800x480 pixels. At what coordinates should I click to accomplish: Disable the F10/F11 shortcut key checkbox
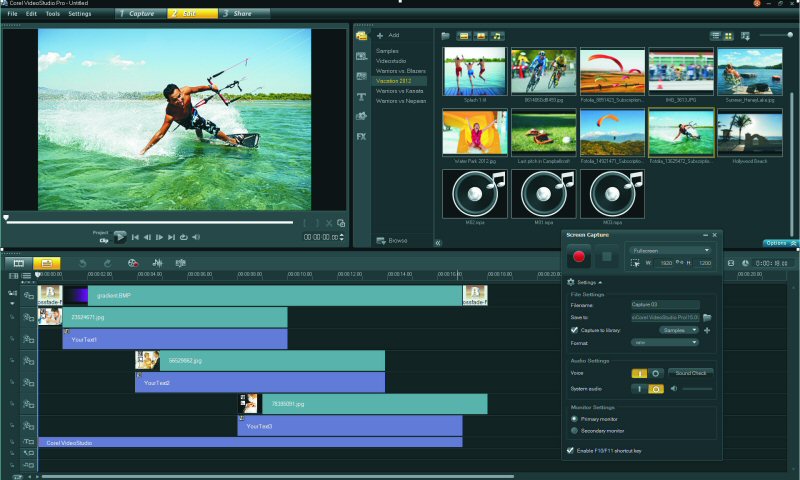(x=572, y=451)
